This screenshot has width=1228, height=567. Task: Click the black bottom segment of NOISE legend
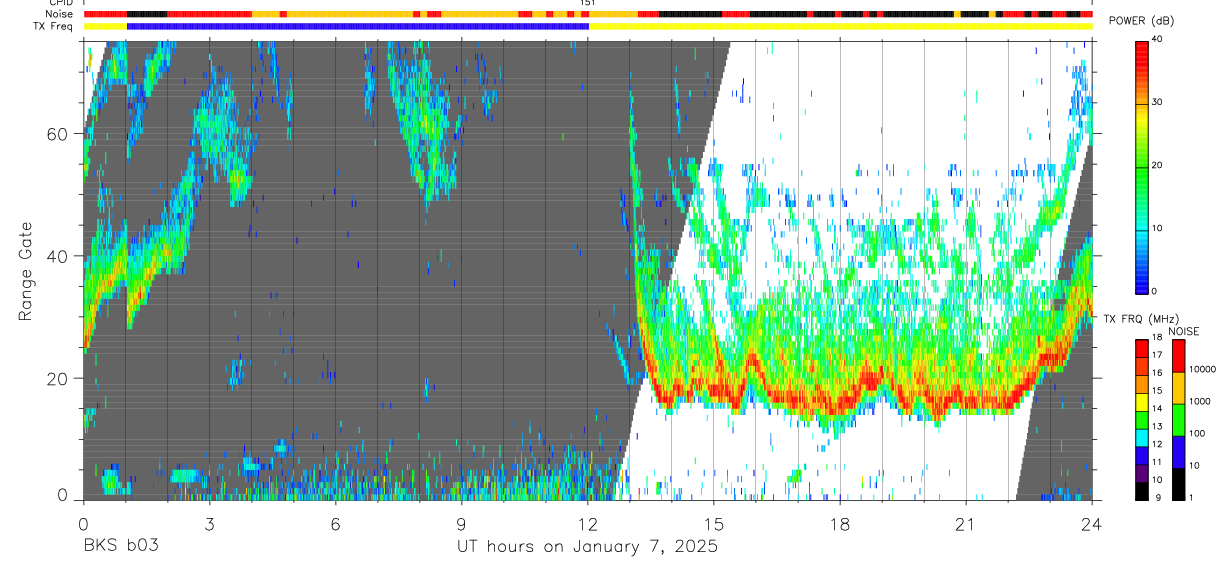coord(1178,484)
